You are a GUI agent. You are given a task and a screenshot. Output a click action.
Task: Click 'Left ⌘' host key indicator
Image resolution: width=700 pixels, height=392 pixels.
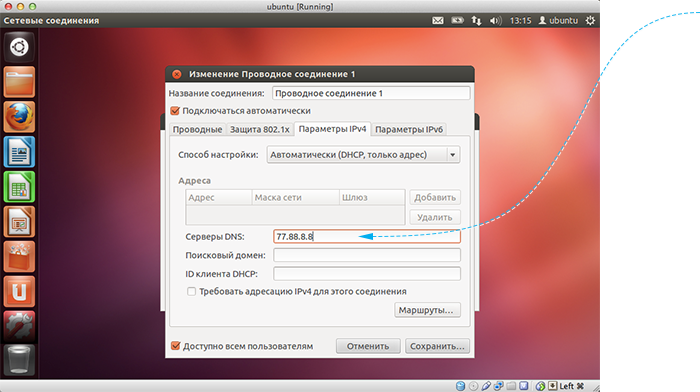point(572,386)
